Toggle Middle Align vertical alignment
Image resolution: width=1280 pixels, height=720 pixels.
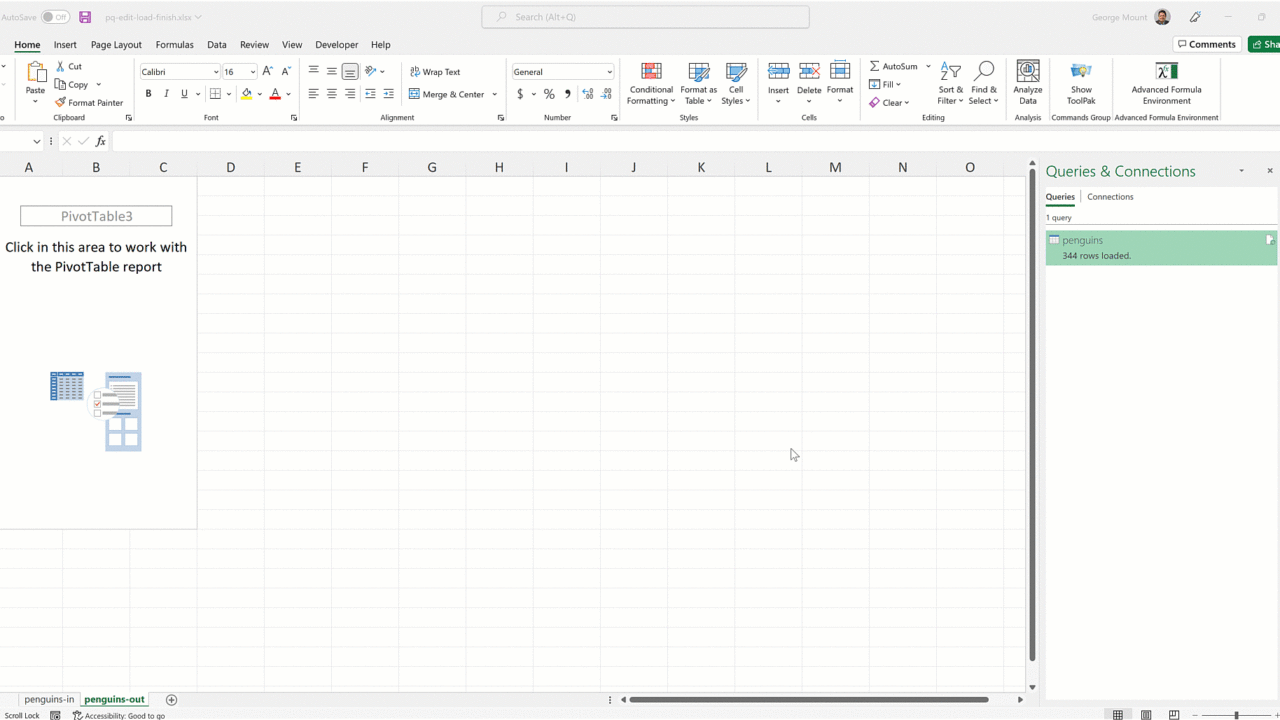click(x=331, y=72)
